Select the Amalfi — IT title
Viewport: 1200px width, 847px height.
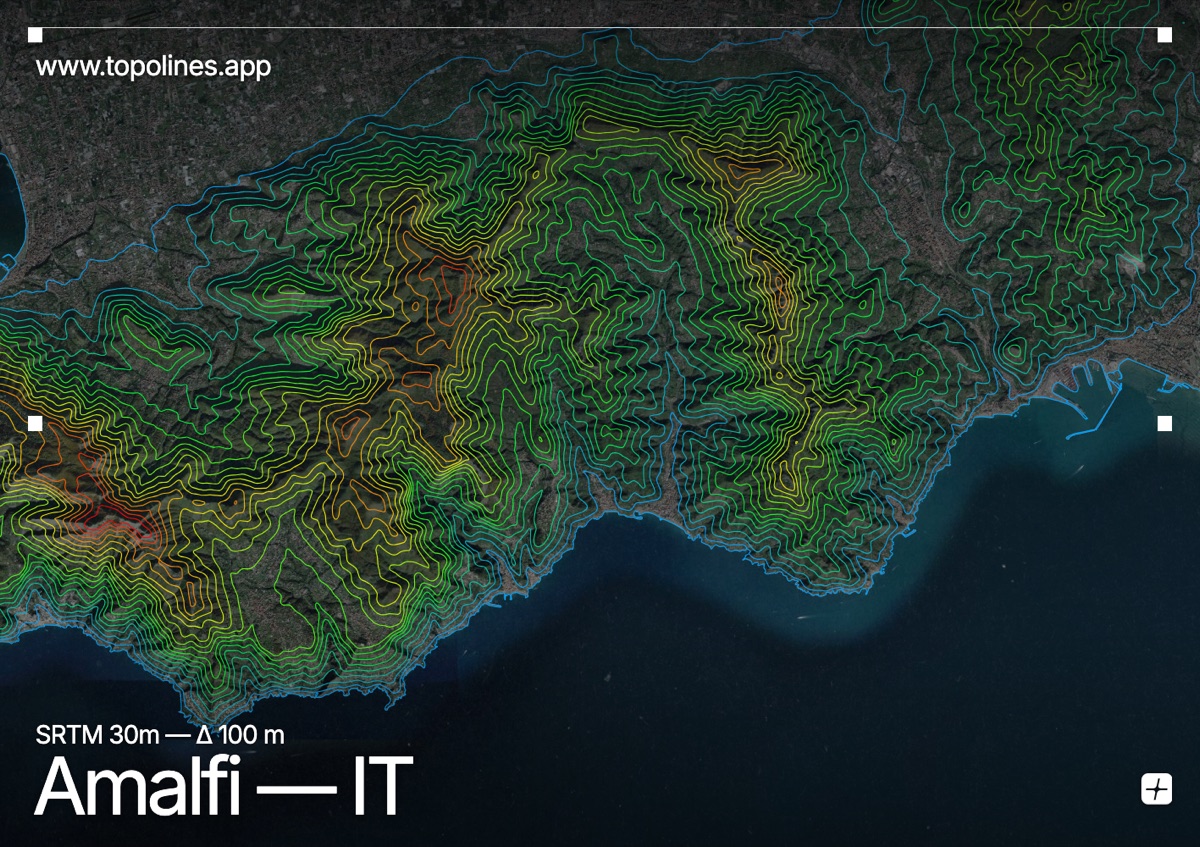click(223, 788)
